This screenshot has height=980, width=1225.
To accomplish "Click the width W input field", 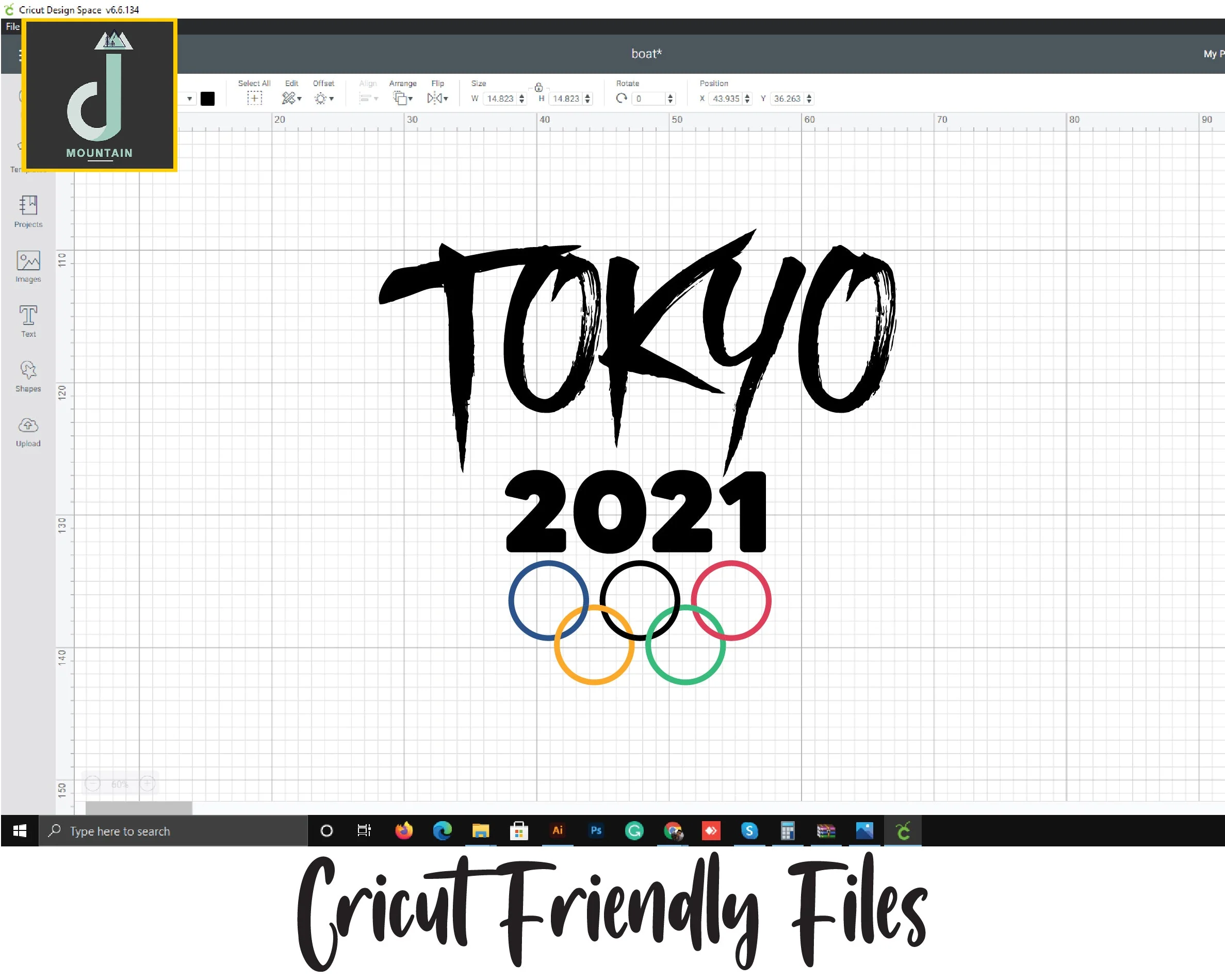I will coord(500,99).
